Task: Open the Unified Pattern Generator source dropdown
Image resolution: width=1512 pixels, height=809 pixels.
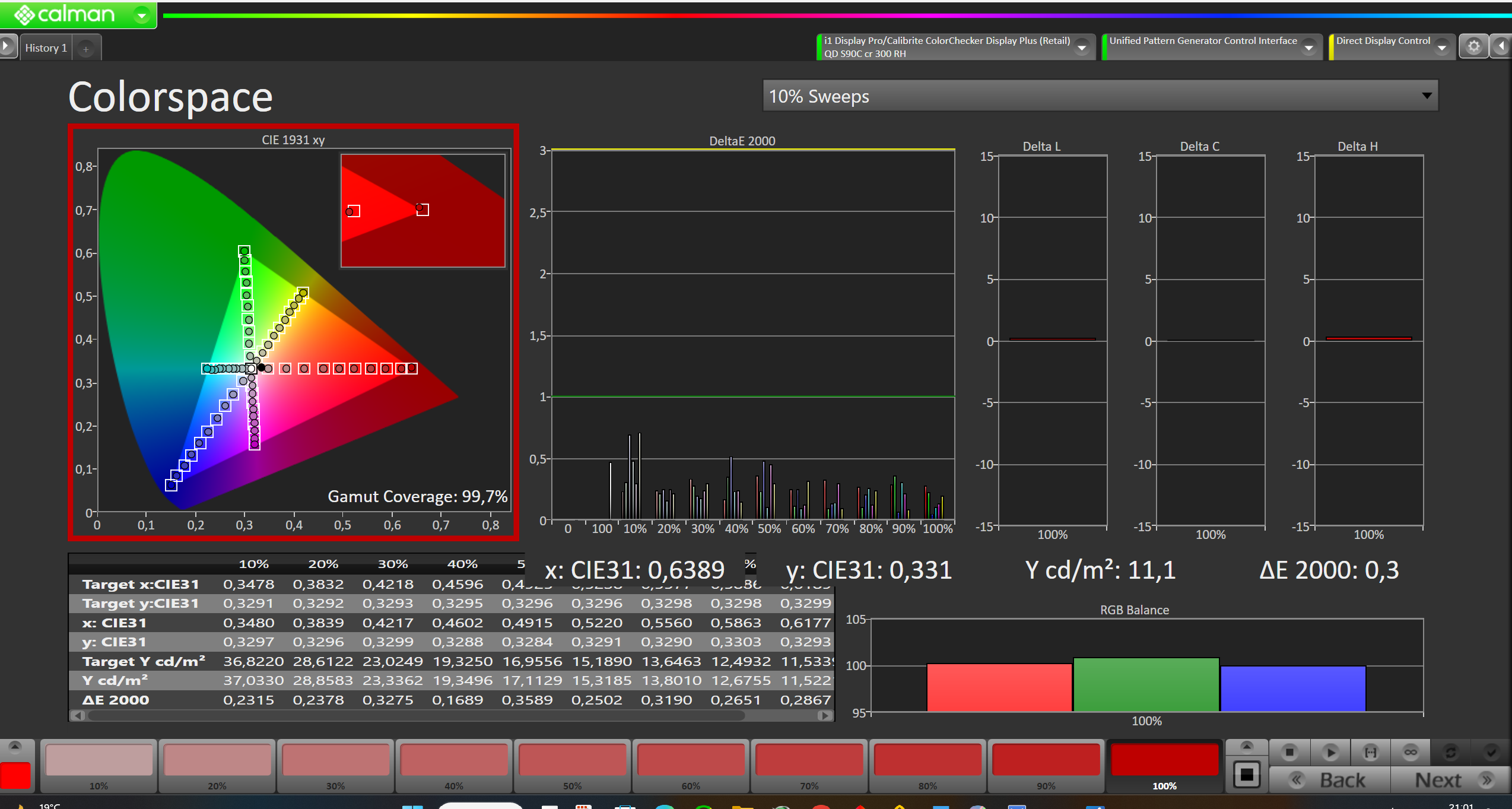Action: (x=1308, y=47)
